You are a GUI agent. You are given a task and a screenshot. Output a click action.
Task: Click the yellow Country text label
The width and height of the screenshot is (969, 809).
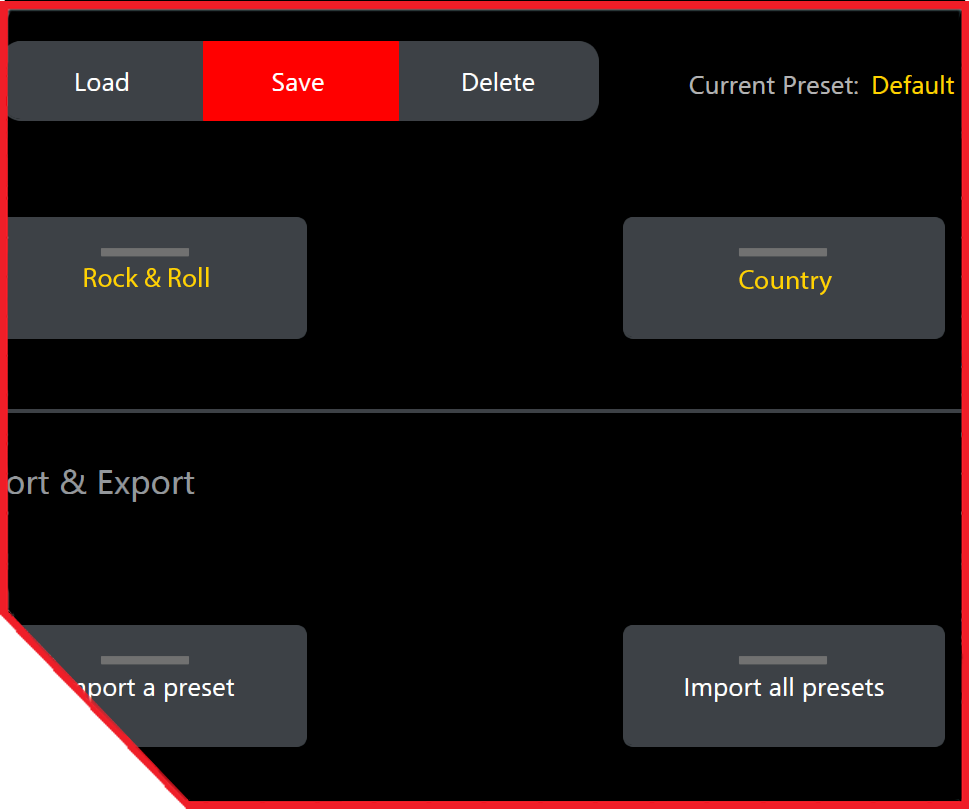tap(785, 280)
